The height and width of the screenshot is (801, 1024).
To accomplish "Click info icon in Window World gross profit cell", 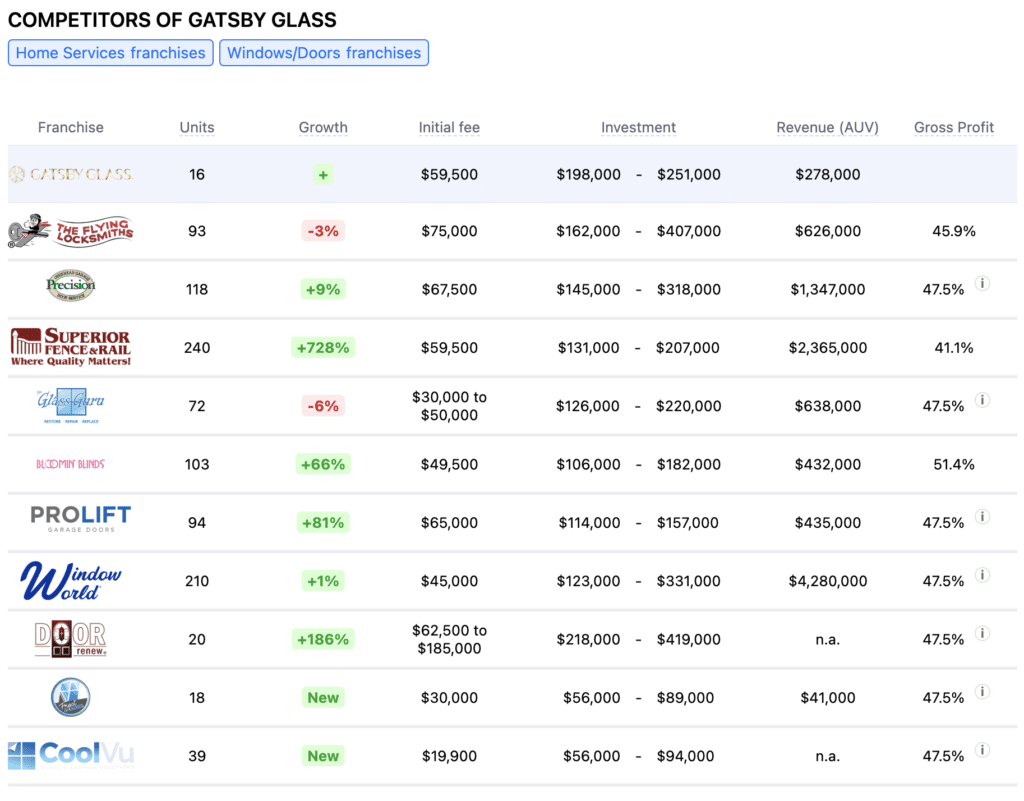I will (982, 574).
